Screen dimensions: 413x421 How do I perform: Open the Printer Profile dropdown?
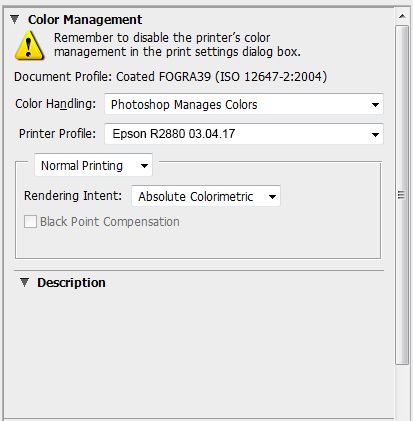coord(244,134)
